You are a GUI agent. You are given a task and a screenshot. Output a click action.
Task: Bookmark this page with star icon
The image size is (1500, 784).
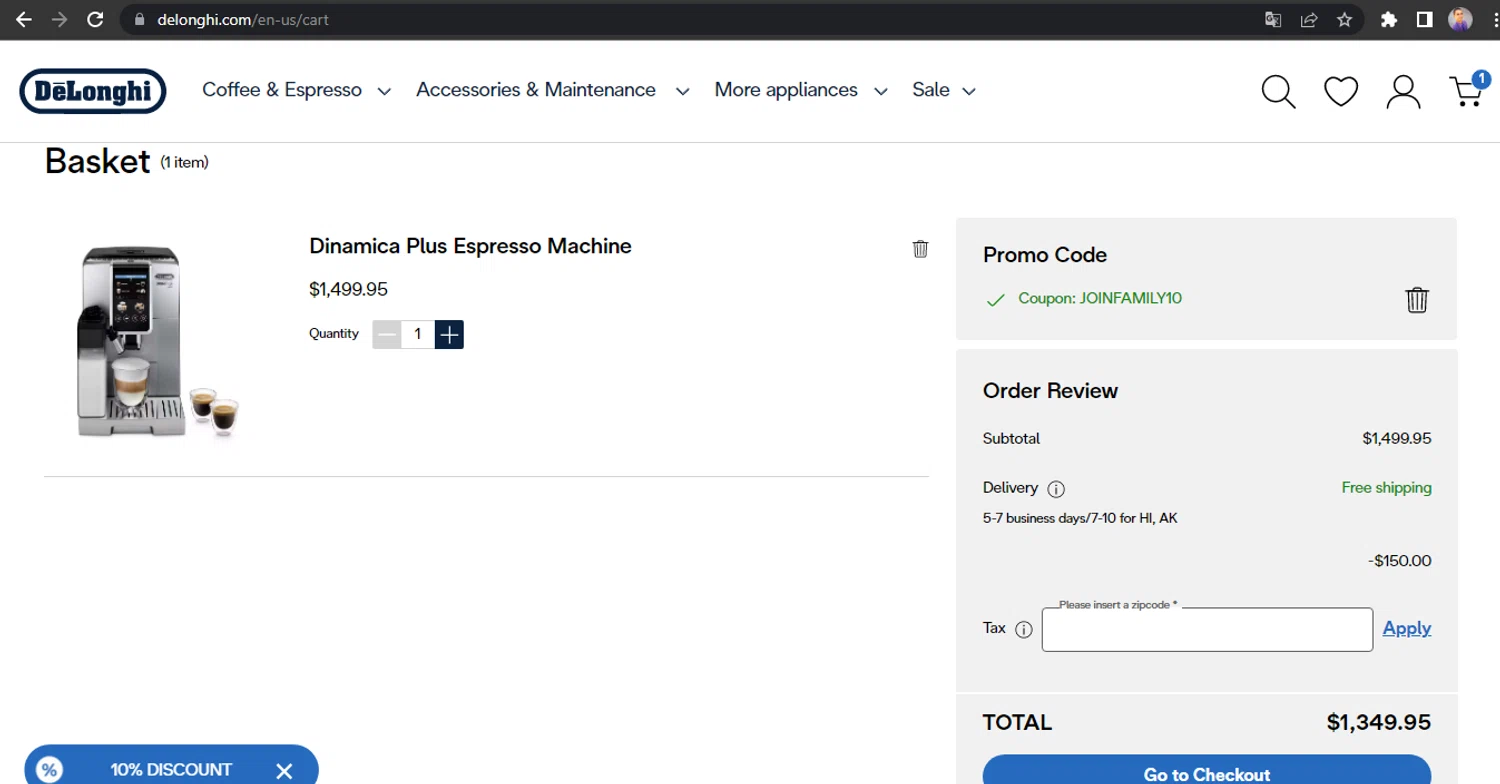(1345, 19)
